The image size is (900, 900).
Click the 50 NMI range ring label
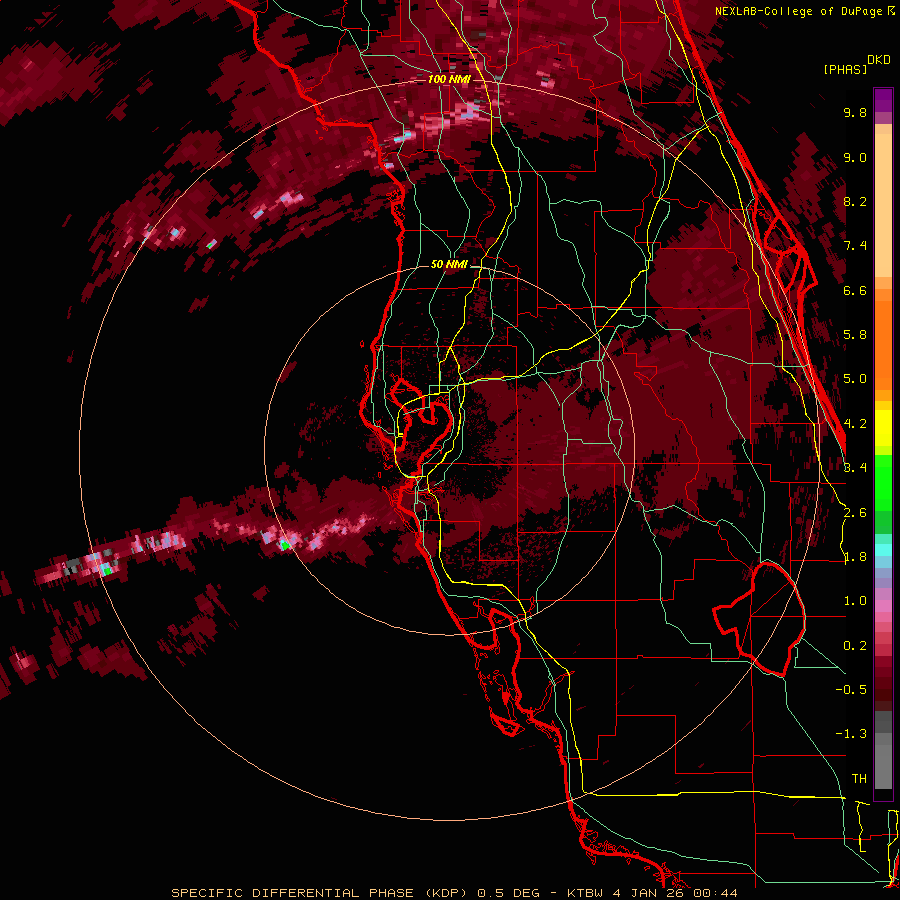[x=449, y=265]
